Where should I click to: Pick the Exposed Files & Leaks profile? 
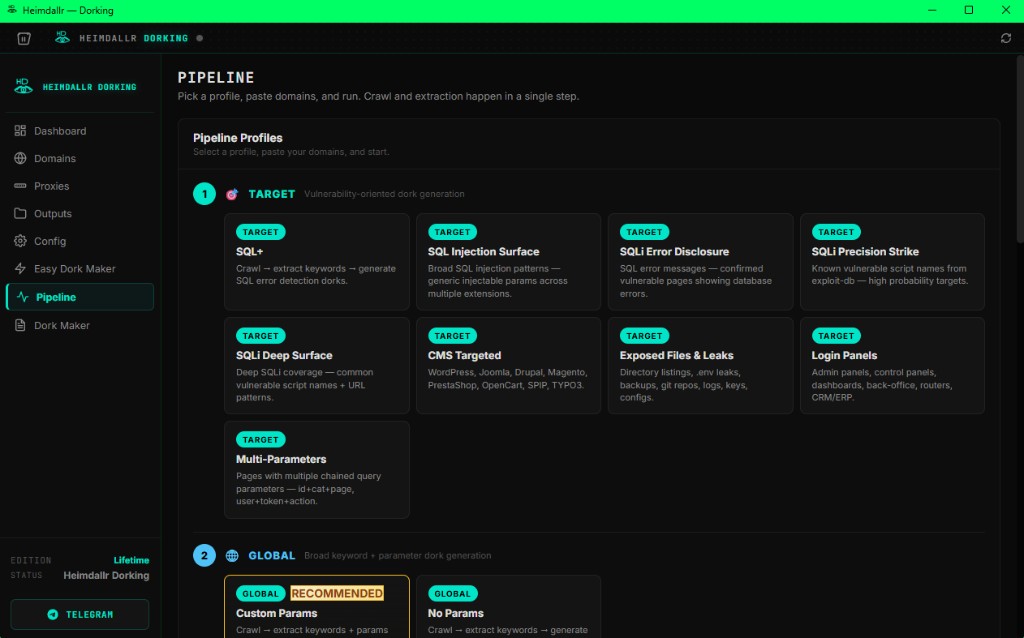(x=701, y=366)
